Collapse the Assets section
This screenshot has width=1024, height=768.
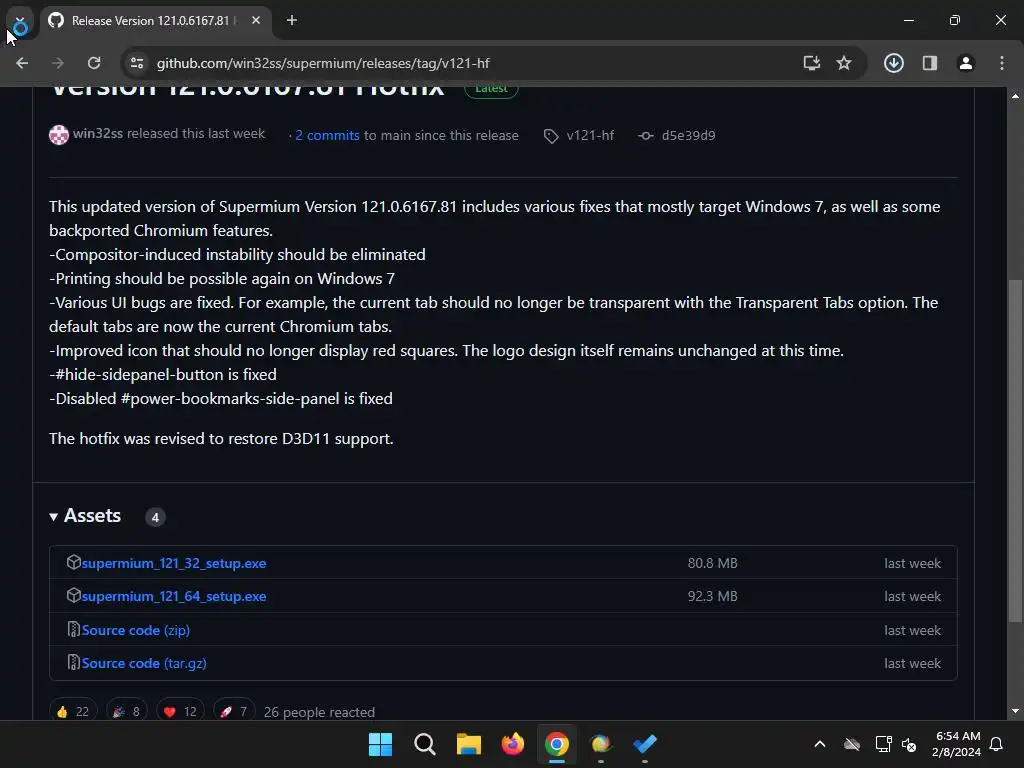[x=85, y=516]
